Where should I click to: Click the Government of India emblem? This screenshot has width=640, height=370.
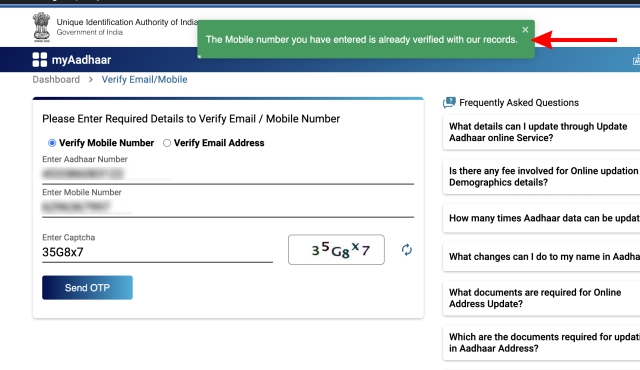[x=42, y=27]
